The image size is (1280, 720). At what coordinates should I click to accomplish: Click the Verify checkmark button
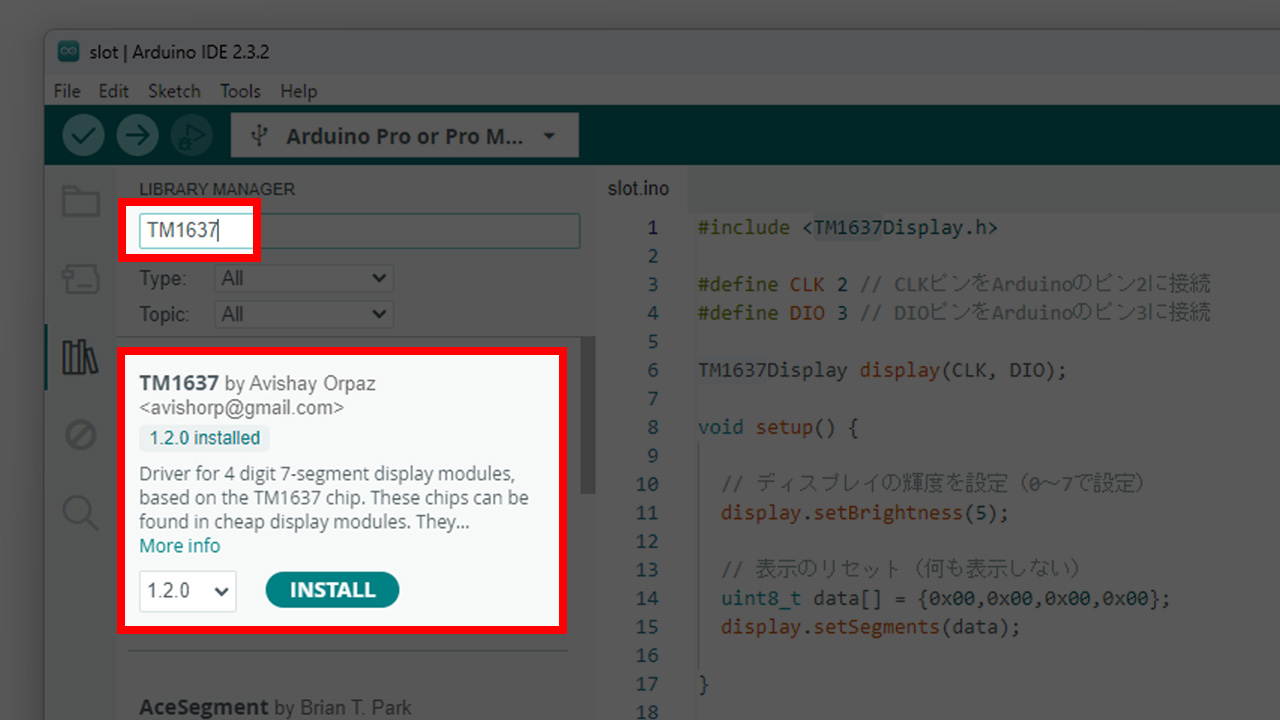(84, 136)
